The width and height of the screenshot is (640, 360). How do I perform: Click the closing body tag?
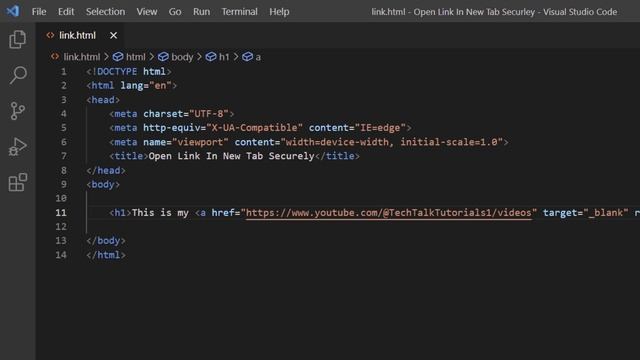coord(106,241)
